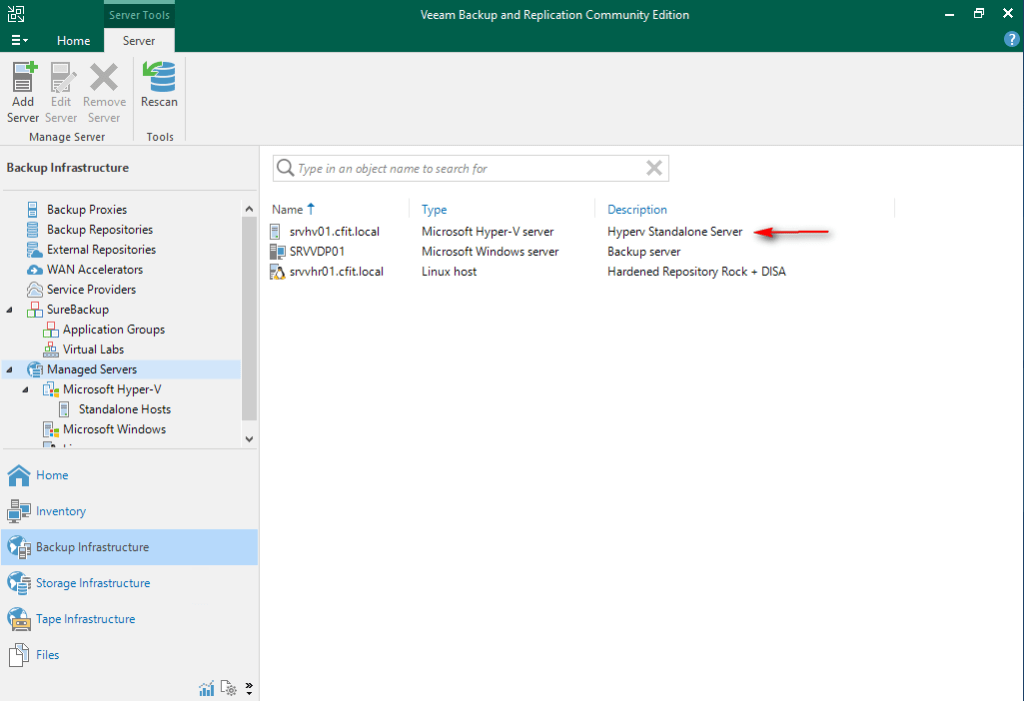Click the object name search field

pyautogui.click(x=465, y=169)
